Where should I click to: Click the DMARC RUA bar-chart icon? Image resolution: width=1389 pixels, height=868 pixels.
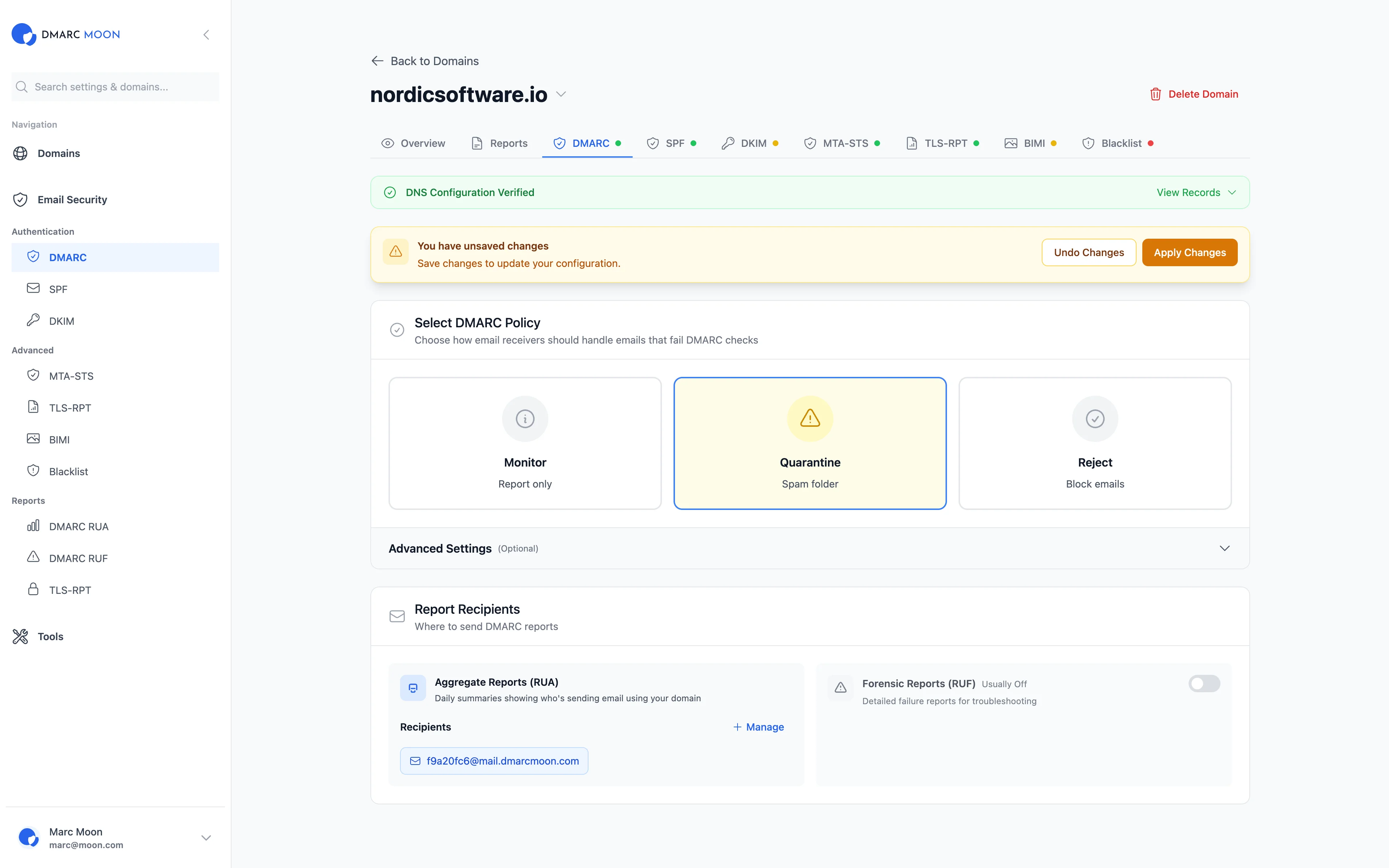coord(33,526)
